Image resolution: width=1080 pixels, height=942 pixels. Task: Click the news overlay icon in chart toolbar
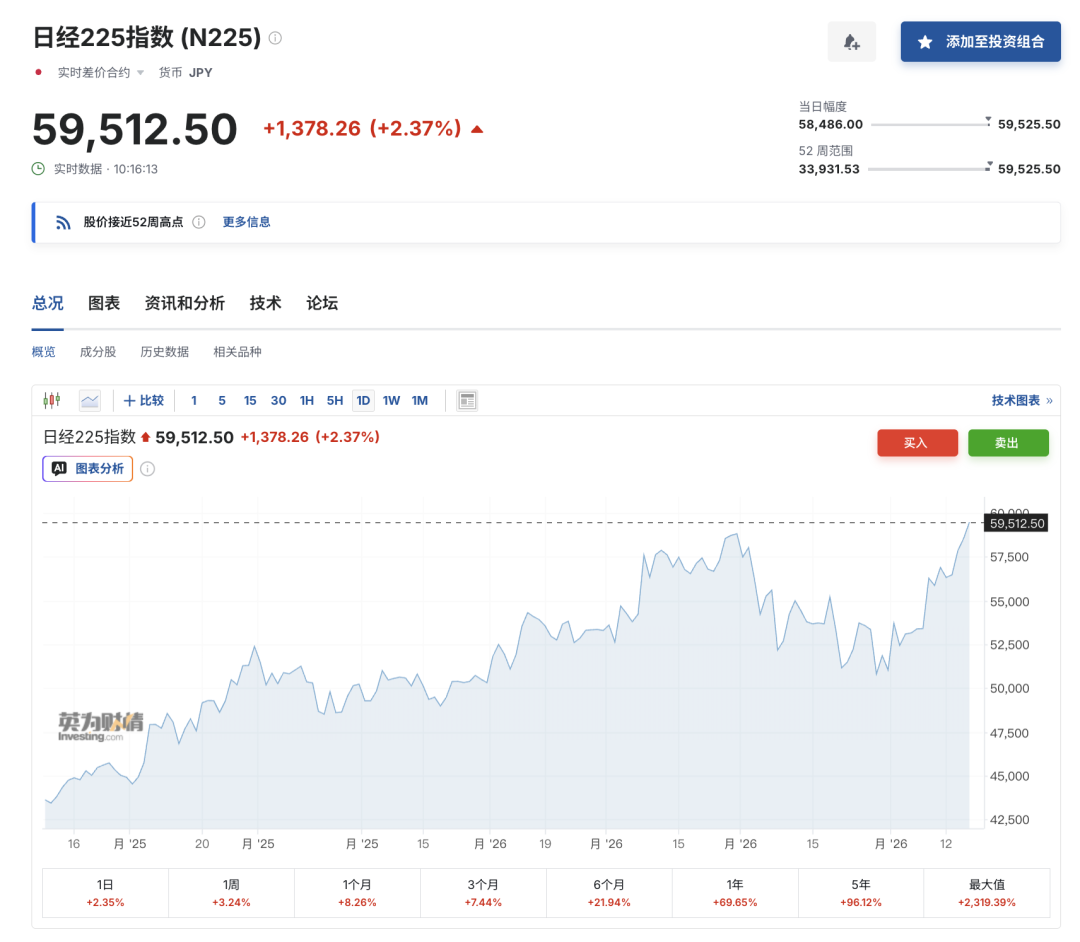(x=467, y=400)
